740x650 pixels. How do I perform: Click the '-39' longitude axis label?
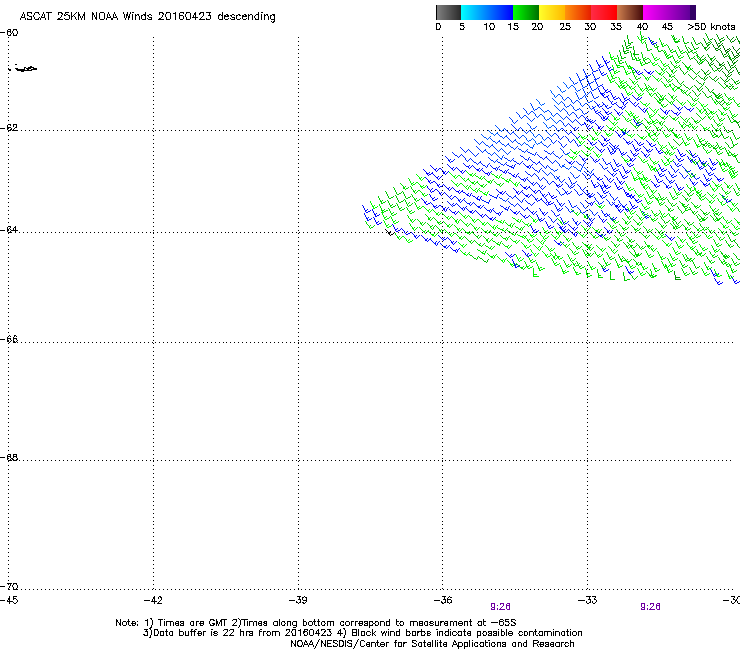pos(298,600)
